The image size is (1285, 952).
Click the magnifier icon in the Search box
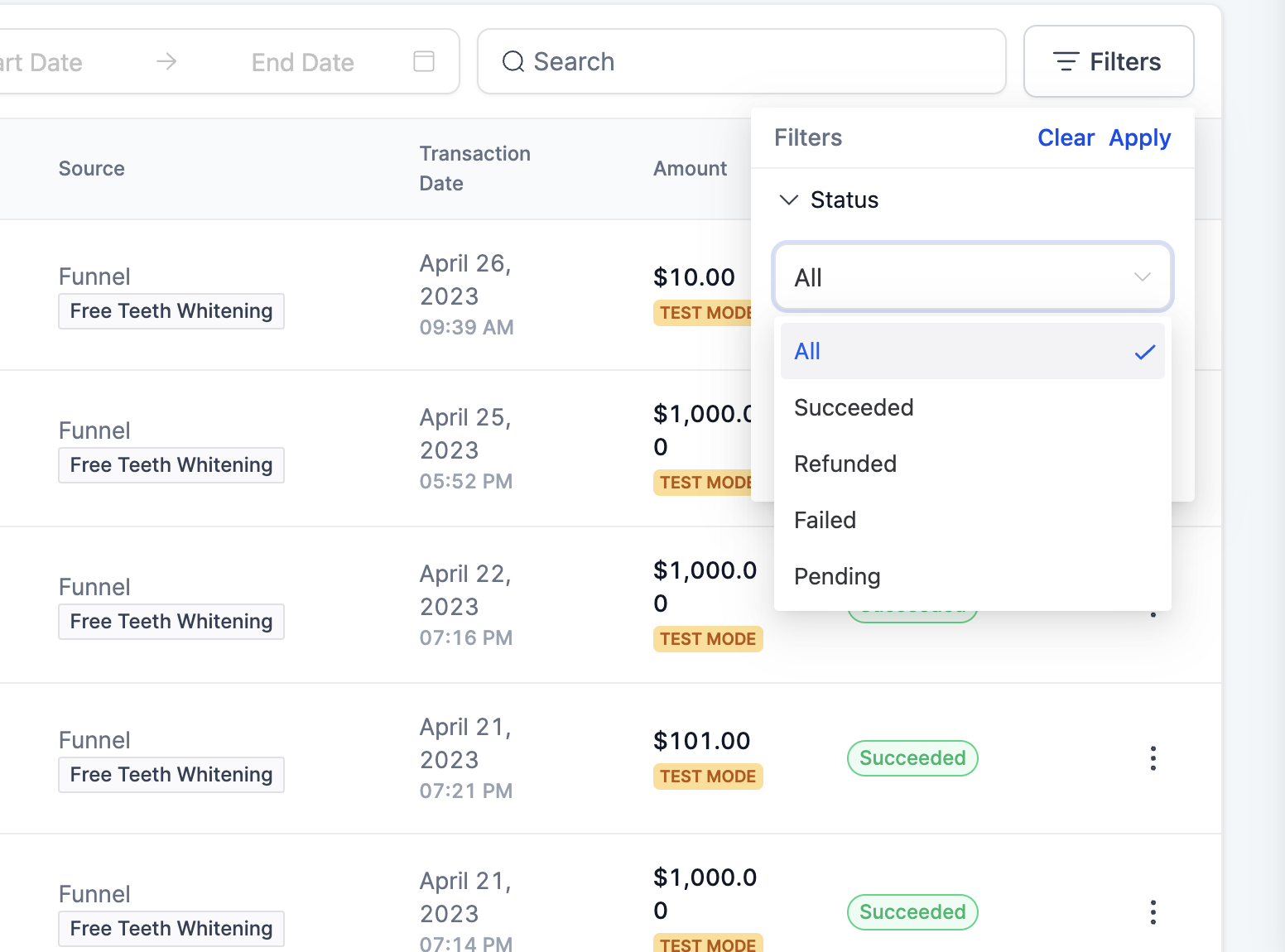(513, 61)
